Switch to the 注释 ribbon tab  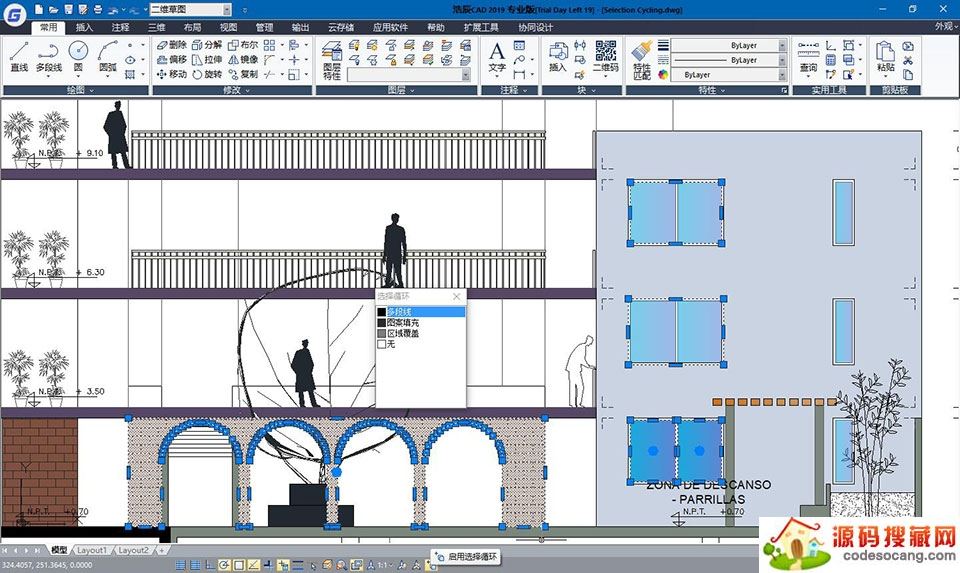coord(120,27)
